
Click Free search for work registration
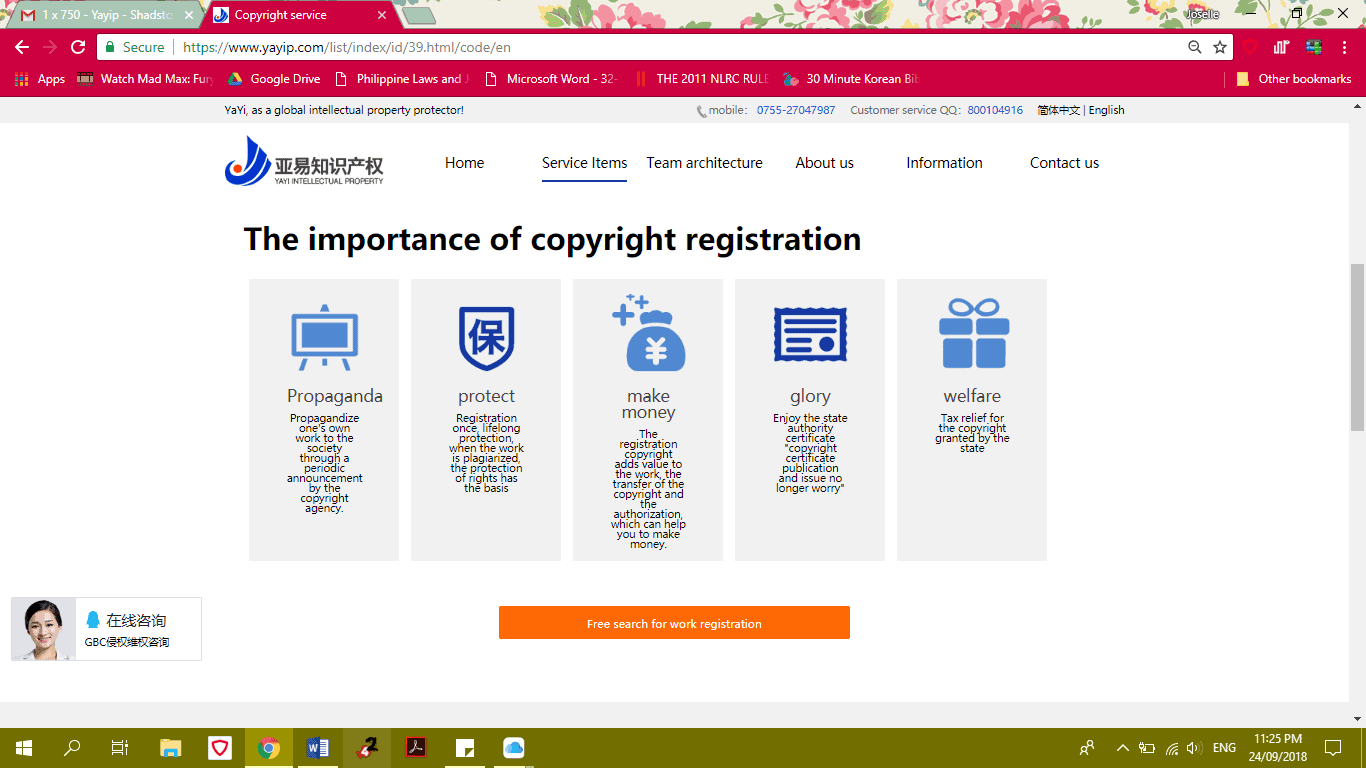coord(674,623)
